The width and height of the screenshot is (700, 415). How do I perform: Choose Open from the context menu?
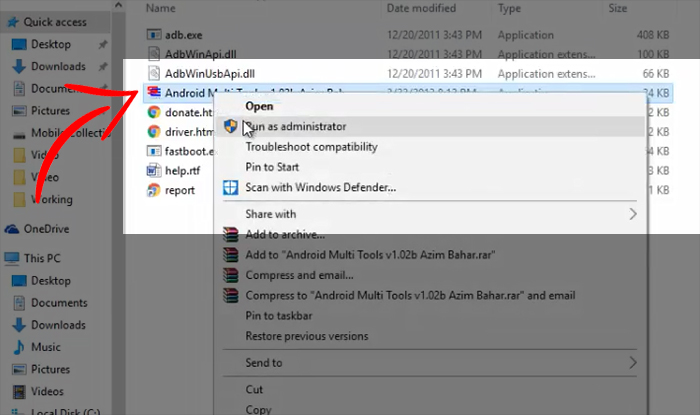pyautogui.click(x=259, y=106)
